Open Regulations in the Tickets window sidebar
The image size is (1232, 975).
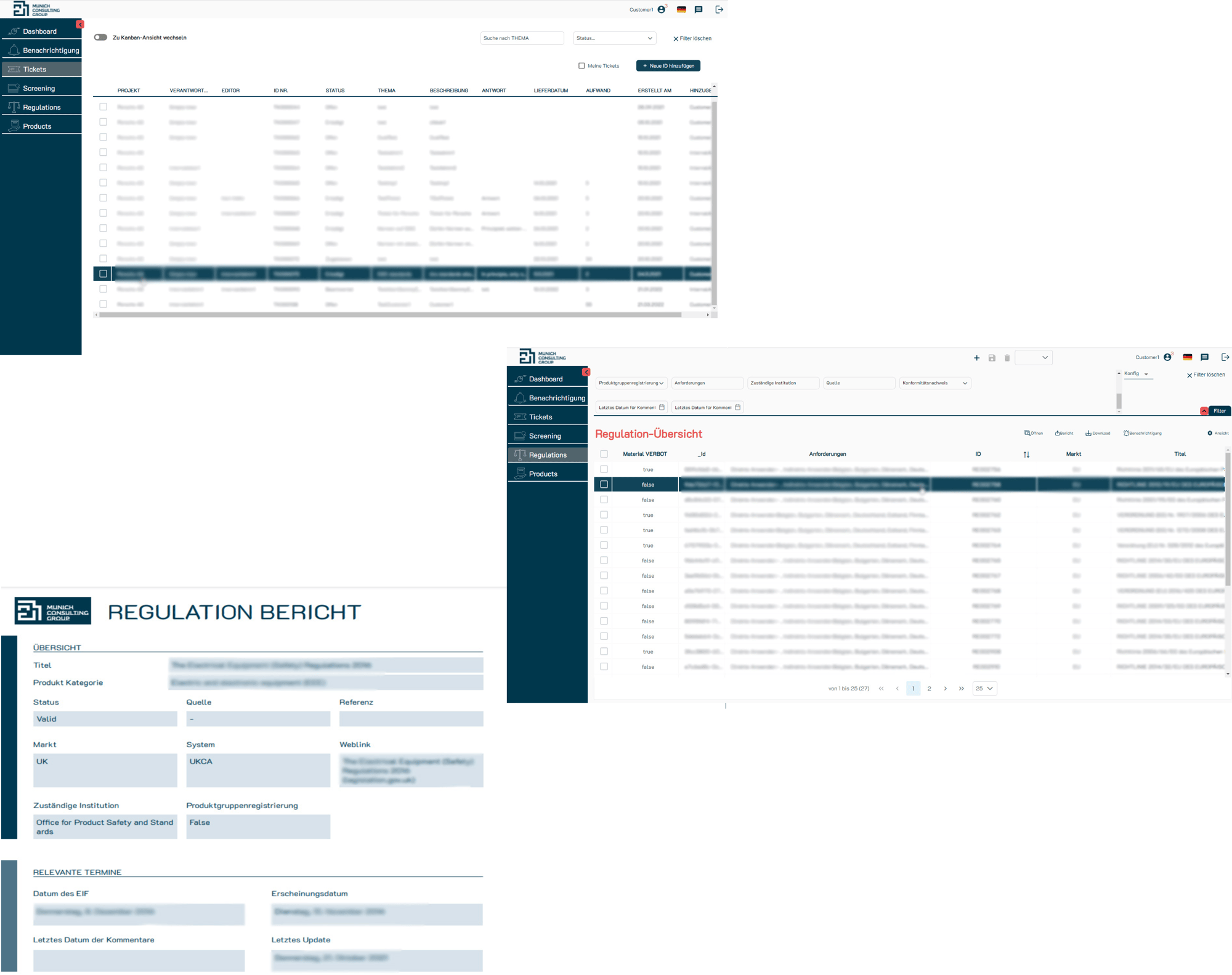pyautogui.click(x=41, y=107)
